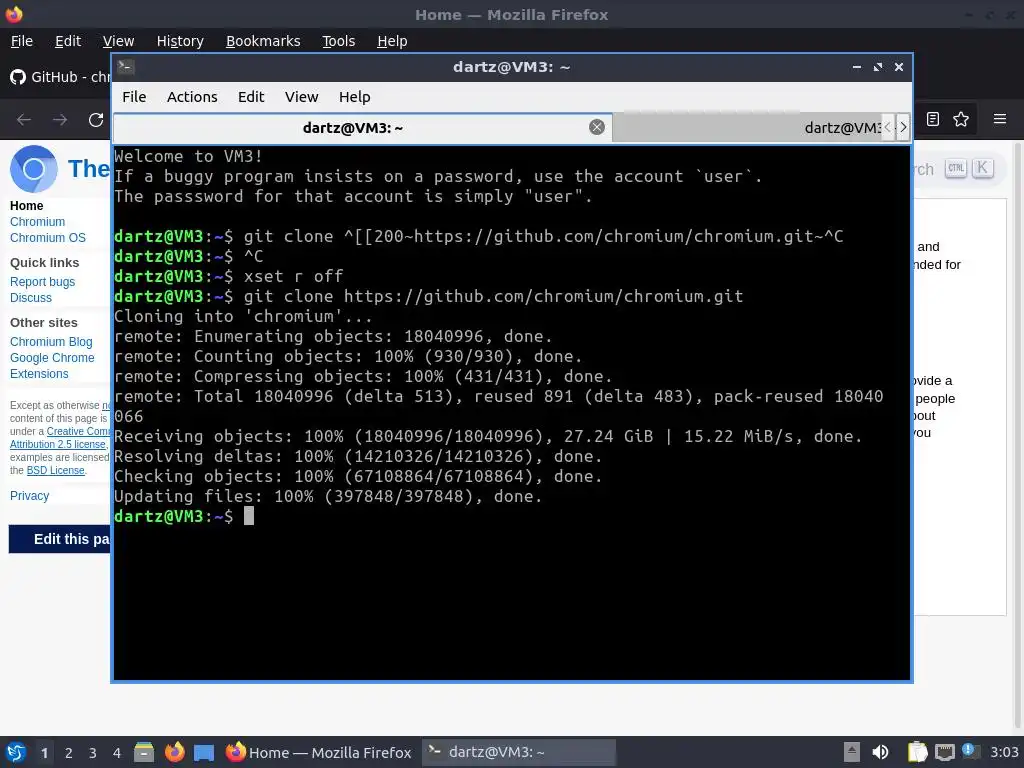Click the update notification tray icon

point(970,751)
